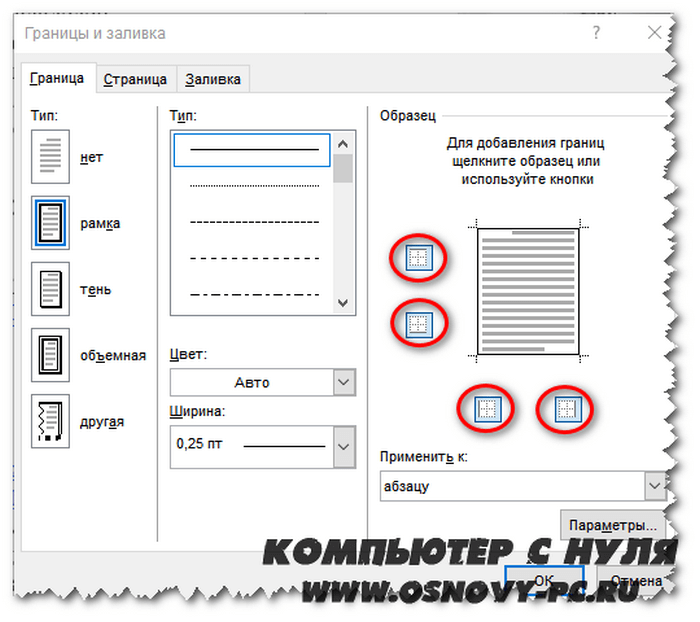
Task: Open the Заливка tab
Action: [x=213, y=79]
